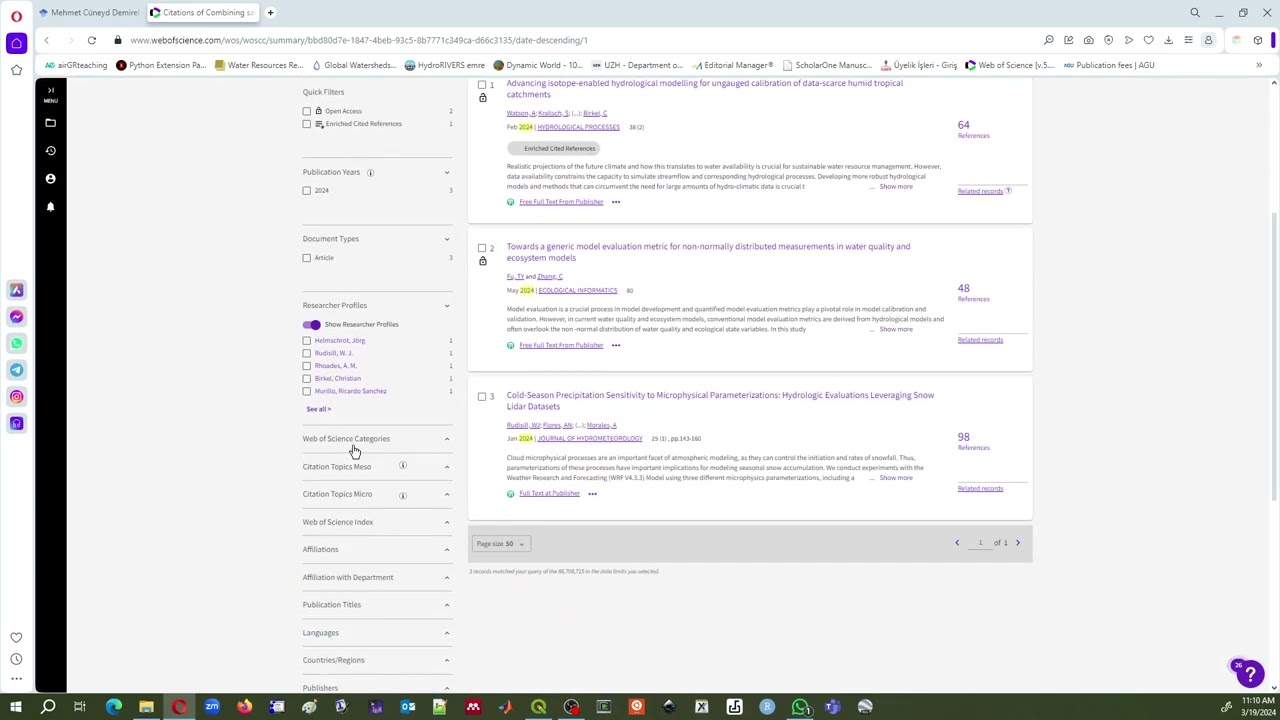
Task: Open Instagram in Opera sidebar
Action: pyautogui.click(x=16, y=397)
